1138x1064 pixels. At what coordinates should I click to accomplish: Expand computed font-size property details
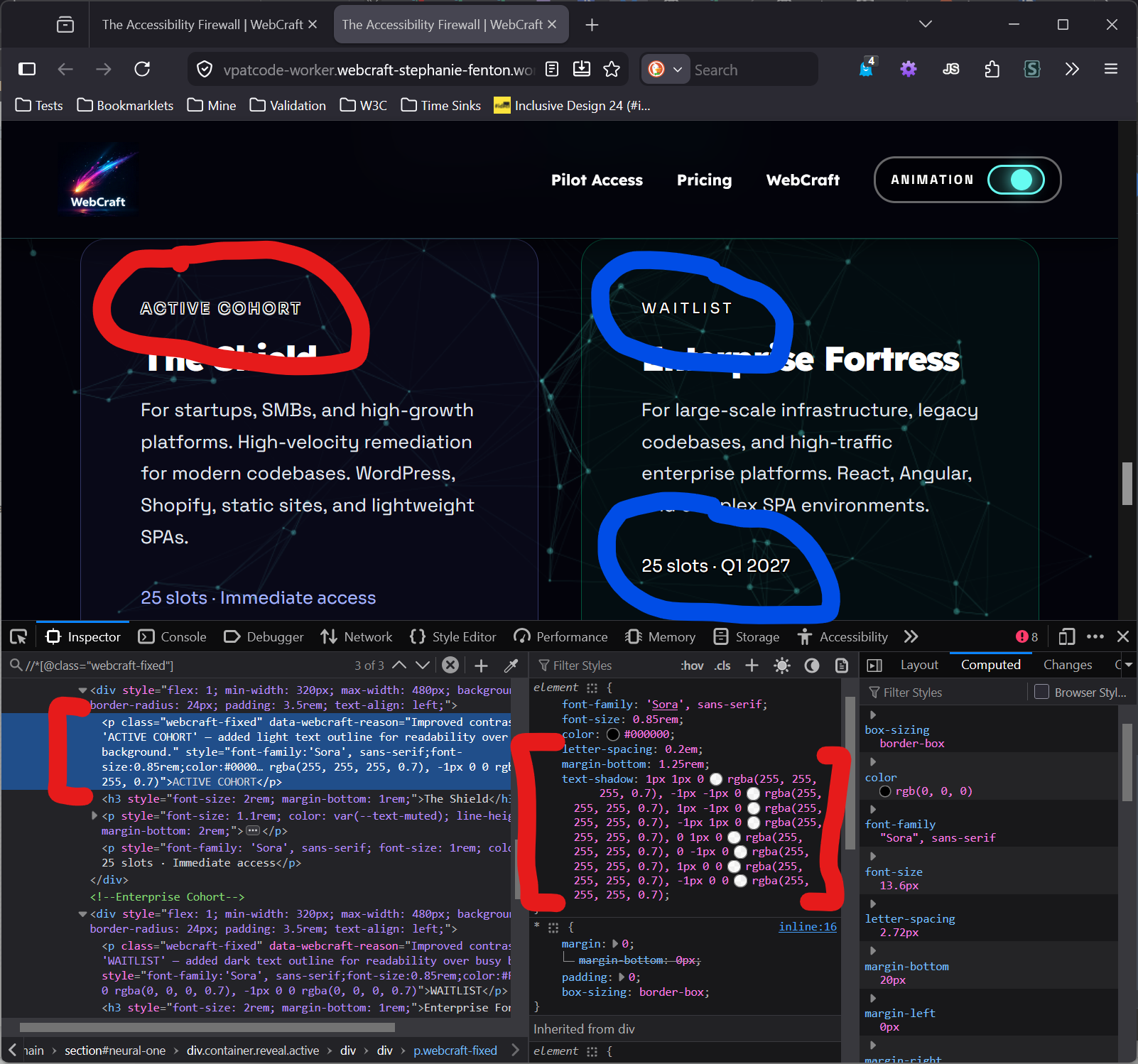[x=873, y=857]
